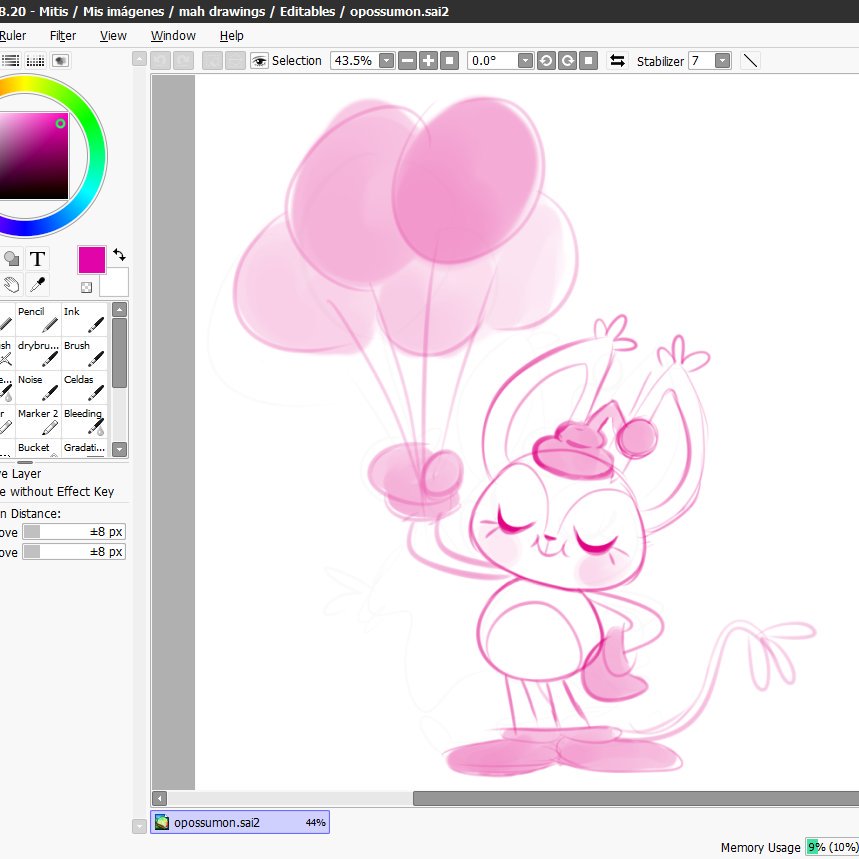
Task: Open the Stabilizer level dropdown
Action: [x=723, y=61]
